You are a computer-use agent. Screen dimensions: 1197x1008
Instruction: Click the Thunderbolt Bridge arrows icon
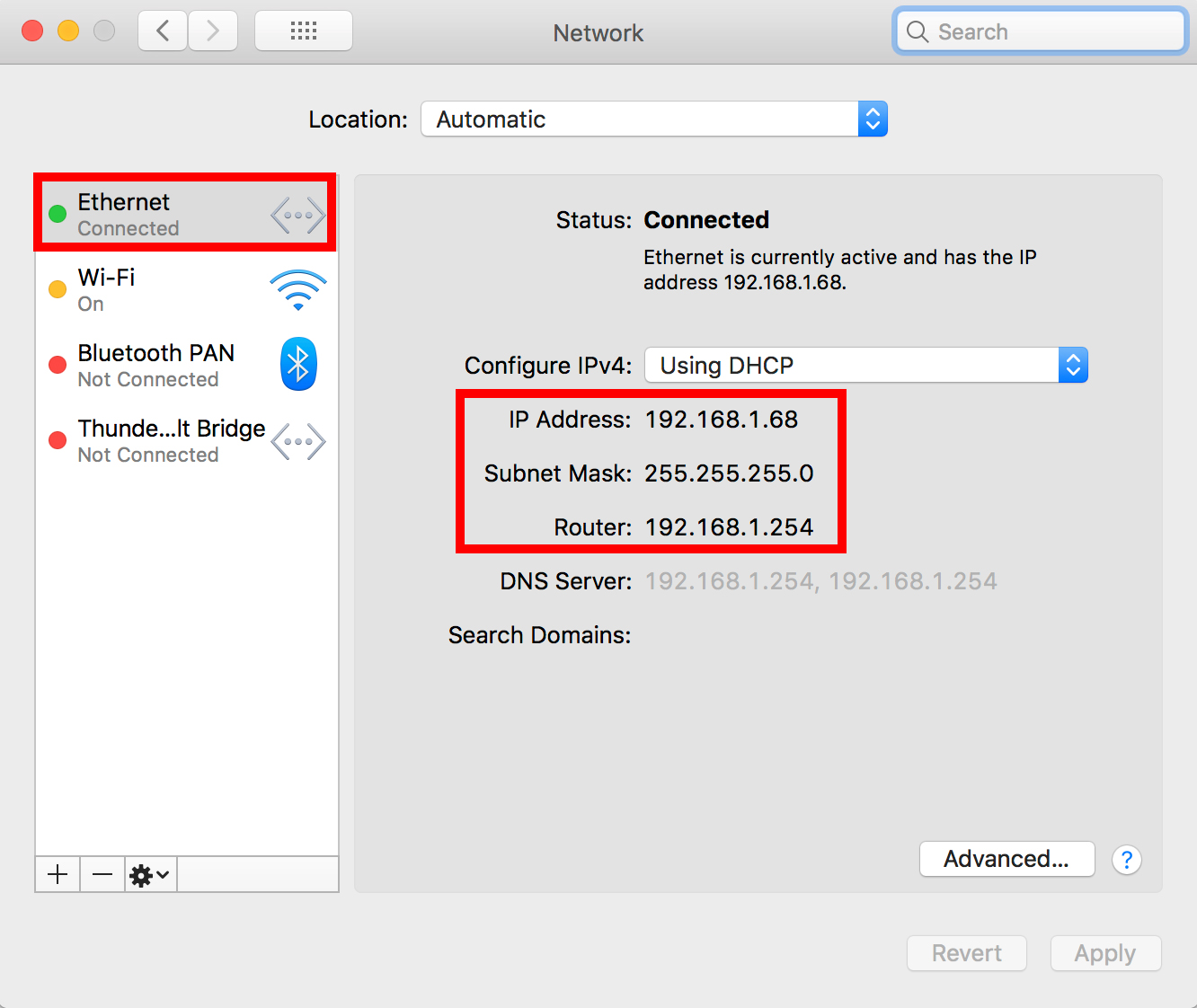point(297,441)
